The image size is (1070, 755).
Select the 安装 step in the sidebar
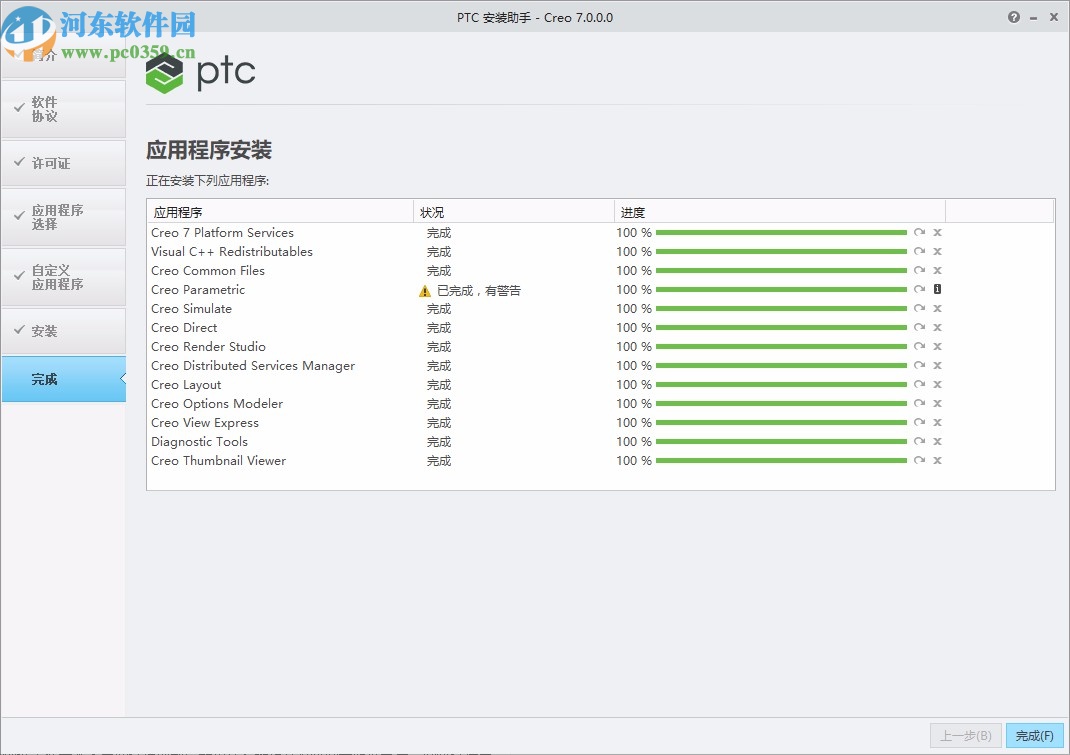pyautogui.click(x=45, y=331)
